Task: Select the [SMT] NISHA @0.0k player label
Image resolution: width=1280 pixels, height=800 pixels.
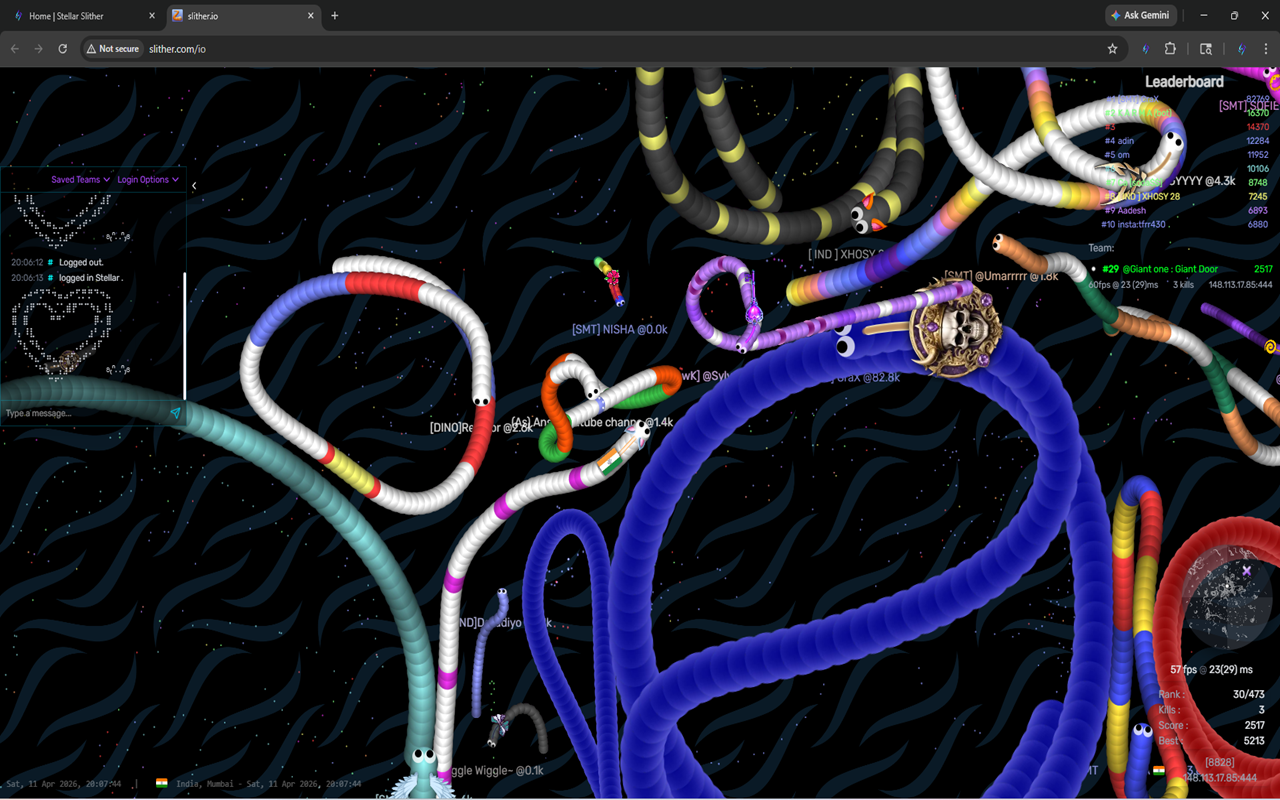Action: point(620,329)
